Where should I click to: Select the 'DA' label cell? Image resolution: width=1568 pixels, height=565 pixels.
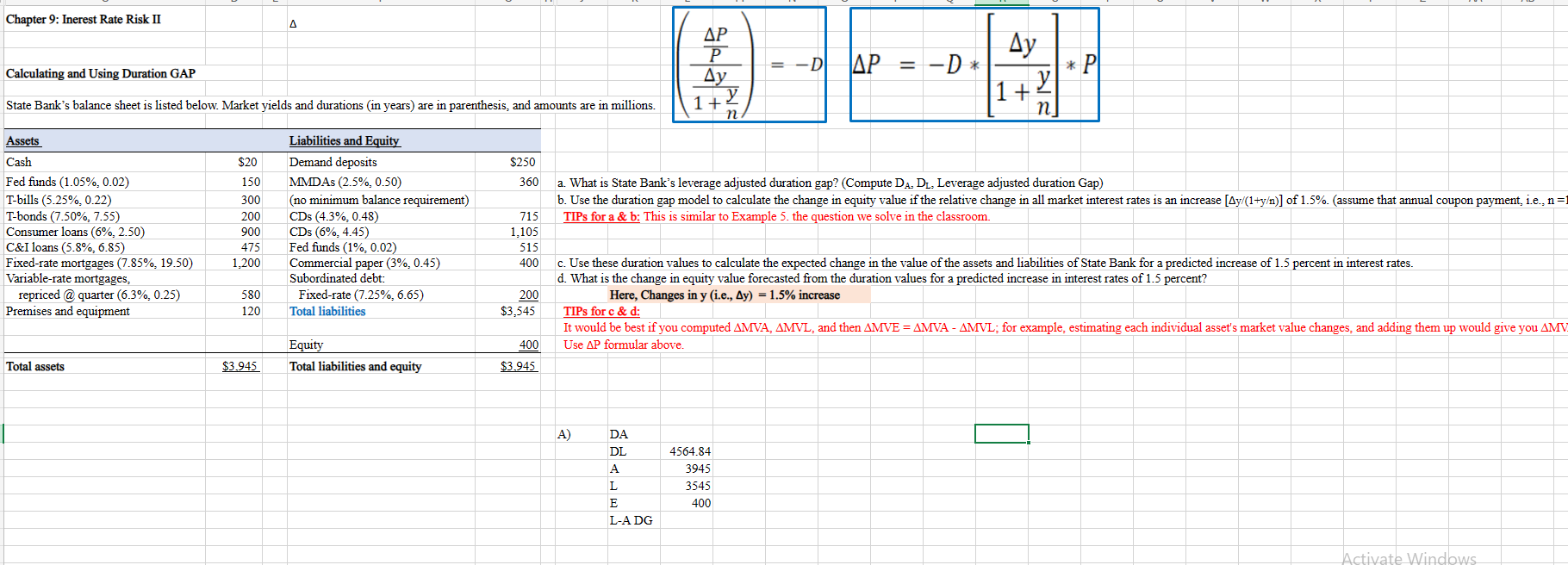pos(619,434)
